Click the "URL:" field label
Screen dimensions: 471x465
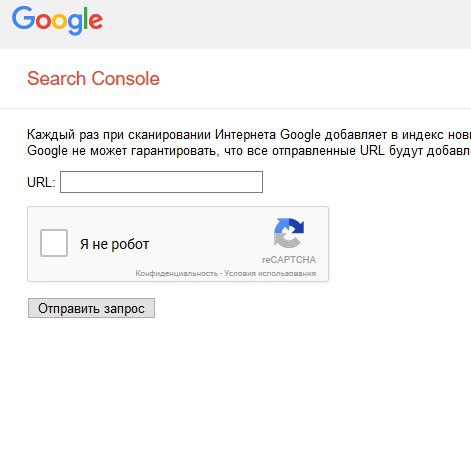coord(41,182)
